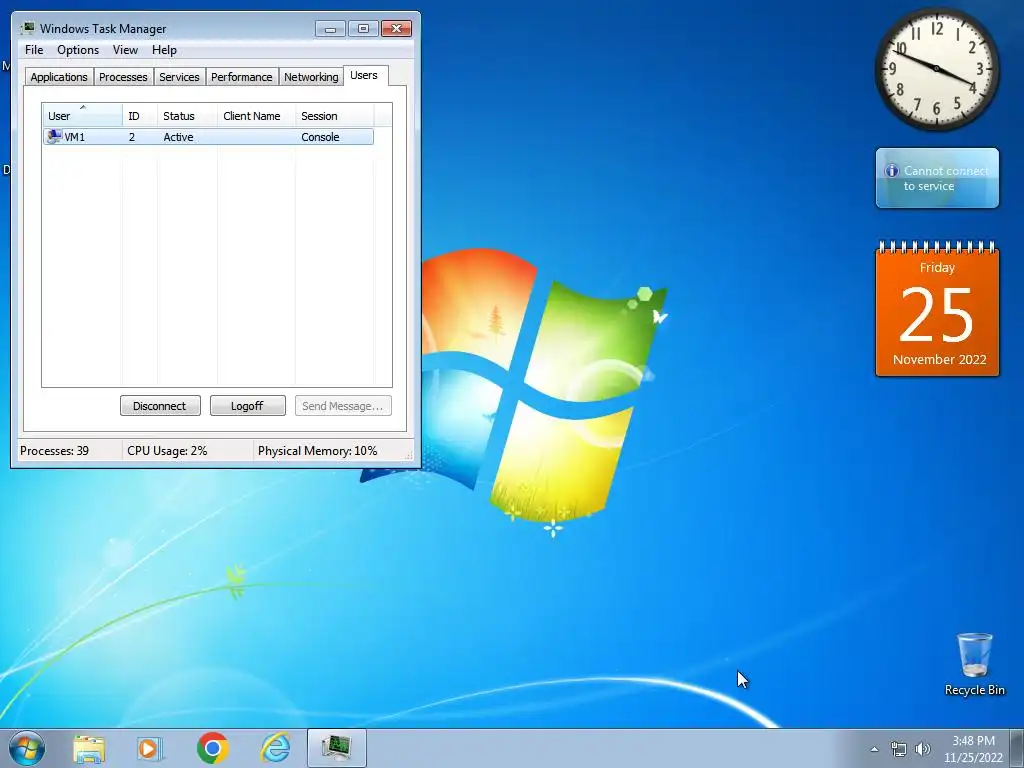Viewport: 1024px width, 768px height.
Task: Click Physical Memory: 10% status entry
Action: coord(317,451)
